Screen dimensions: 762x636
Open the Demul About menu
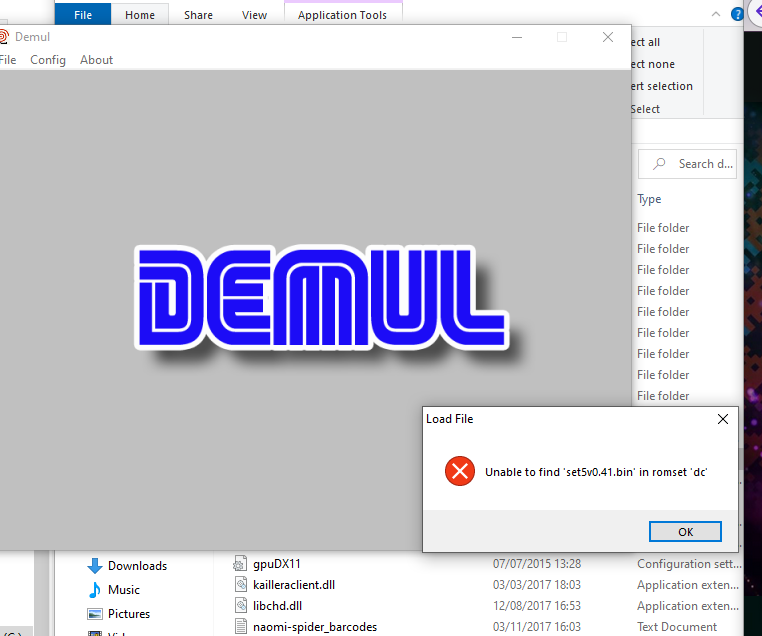pyautogui.click(x=96, y=60)
